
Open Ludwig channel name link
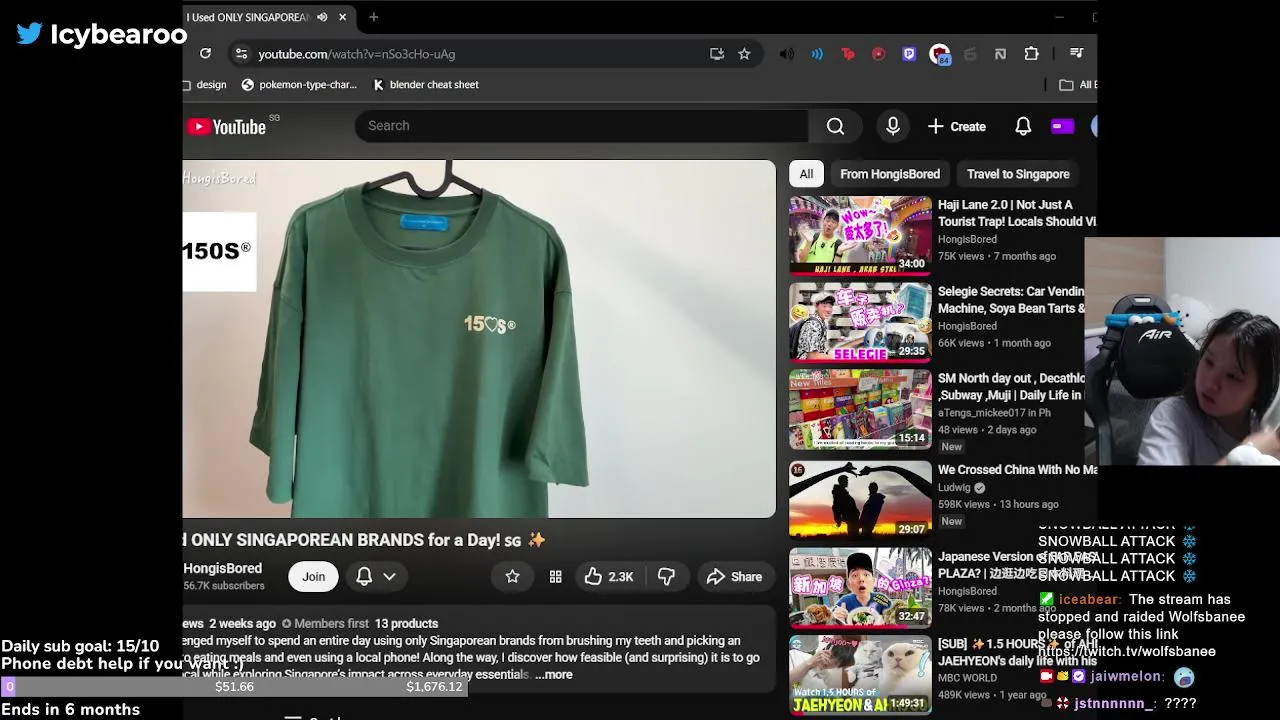pos(954,488)
